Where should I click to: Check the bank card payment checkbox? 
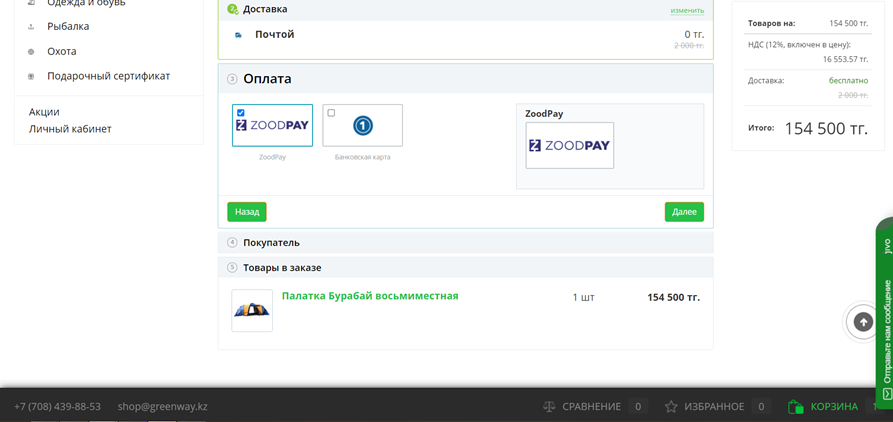(x=331, y=113)
